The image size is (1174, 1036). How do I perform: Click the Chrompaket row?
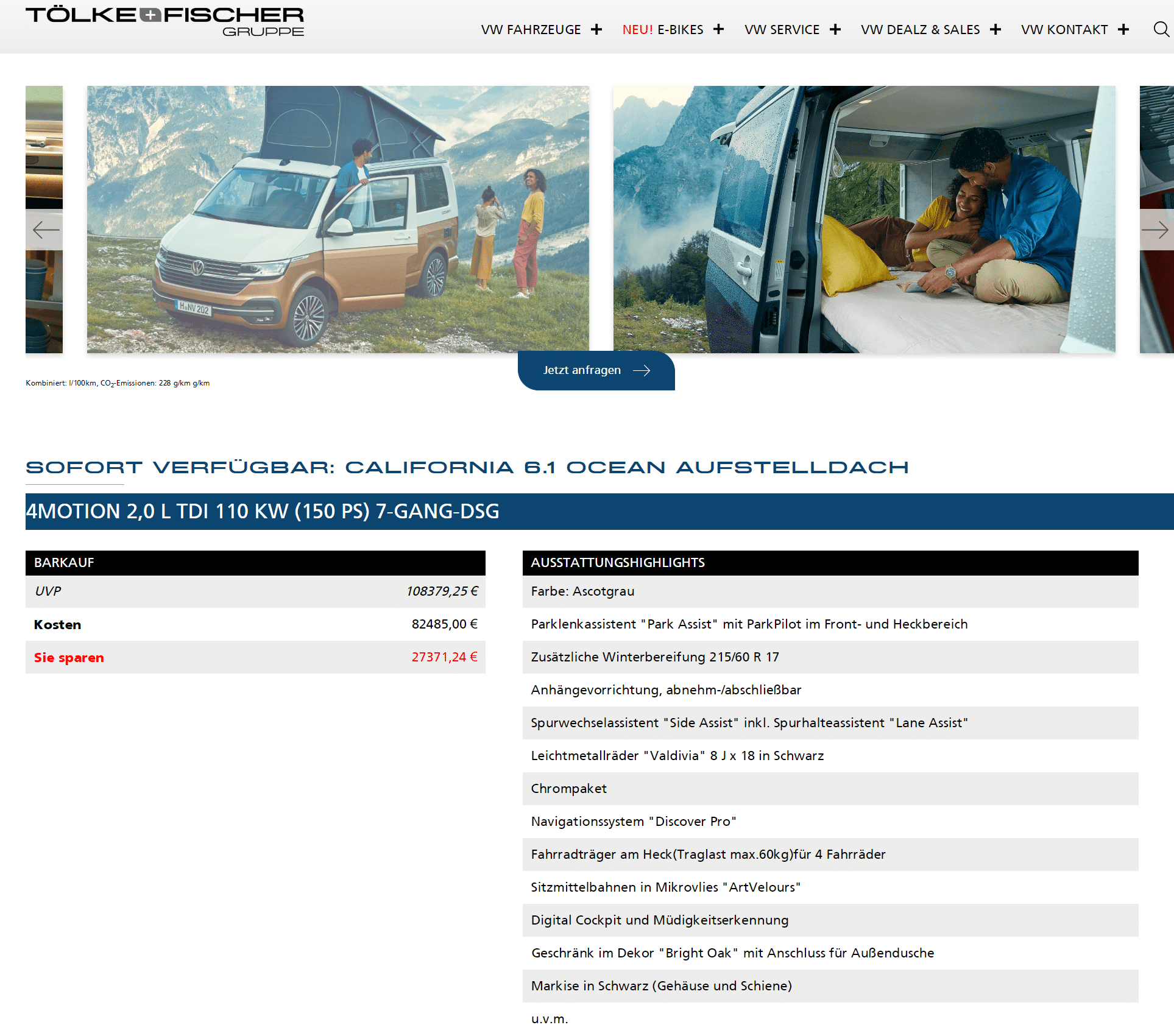[x=830, y=789]
